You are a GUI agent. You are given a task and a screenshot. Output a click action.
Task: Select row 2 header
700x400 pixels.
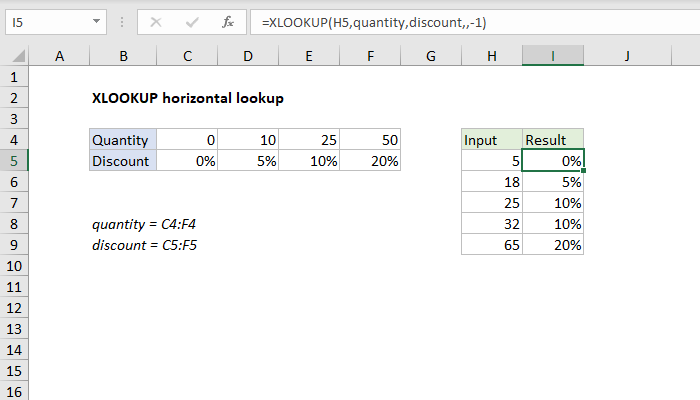(x=14, y=98)
